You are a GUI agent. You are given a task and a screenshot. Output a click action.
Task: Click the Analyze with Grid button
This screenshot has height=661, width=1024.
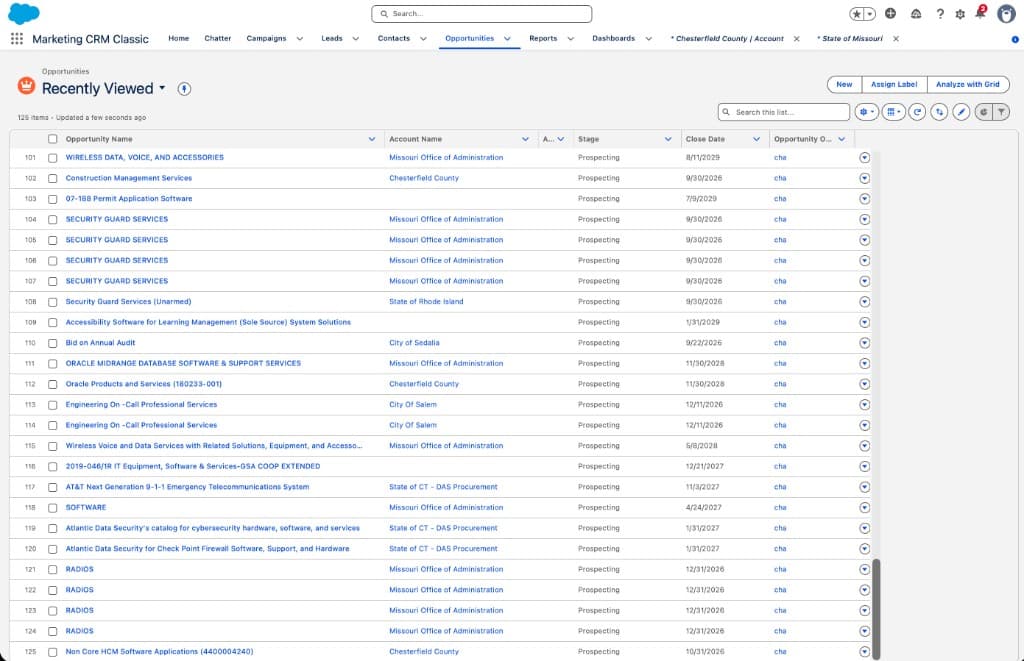[968, 84]
